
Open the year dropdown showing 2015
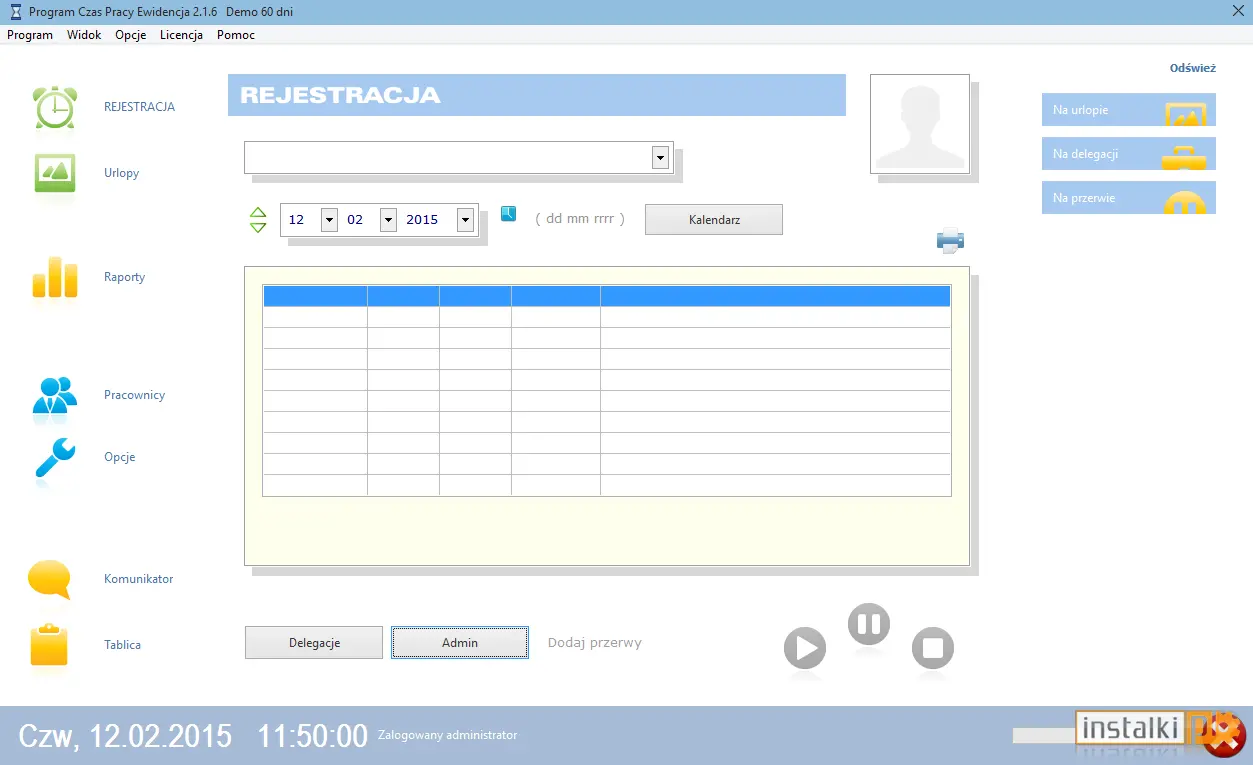point(465,220)
